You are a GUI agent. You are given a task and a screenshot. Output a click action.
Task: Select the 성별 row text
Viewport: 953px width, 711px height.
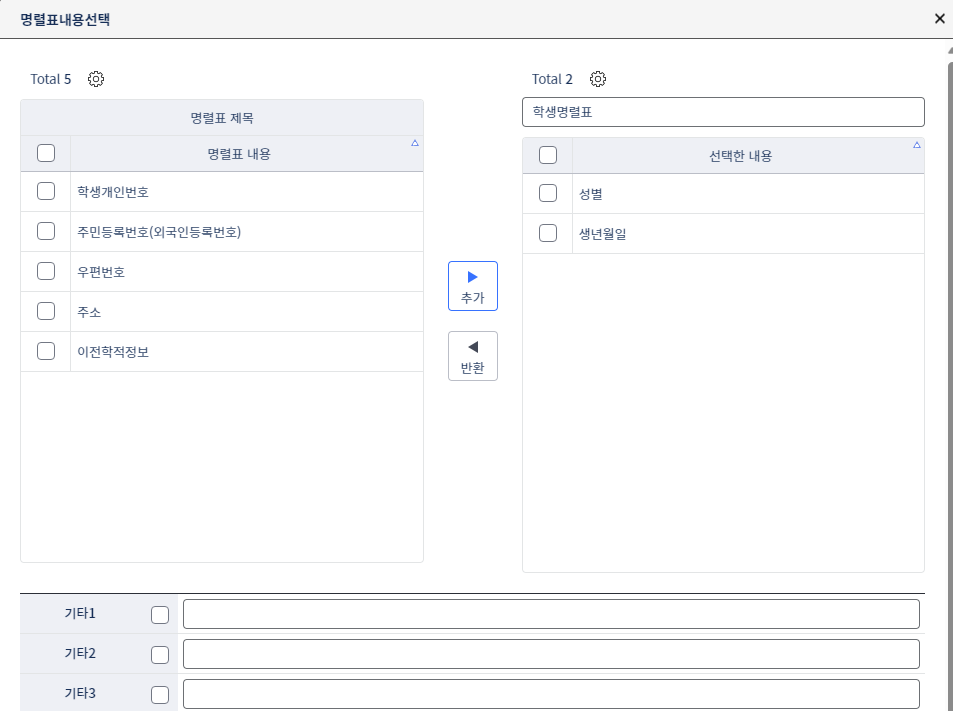coord(591,194)
